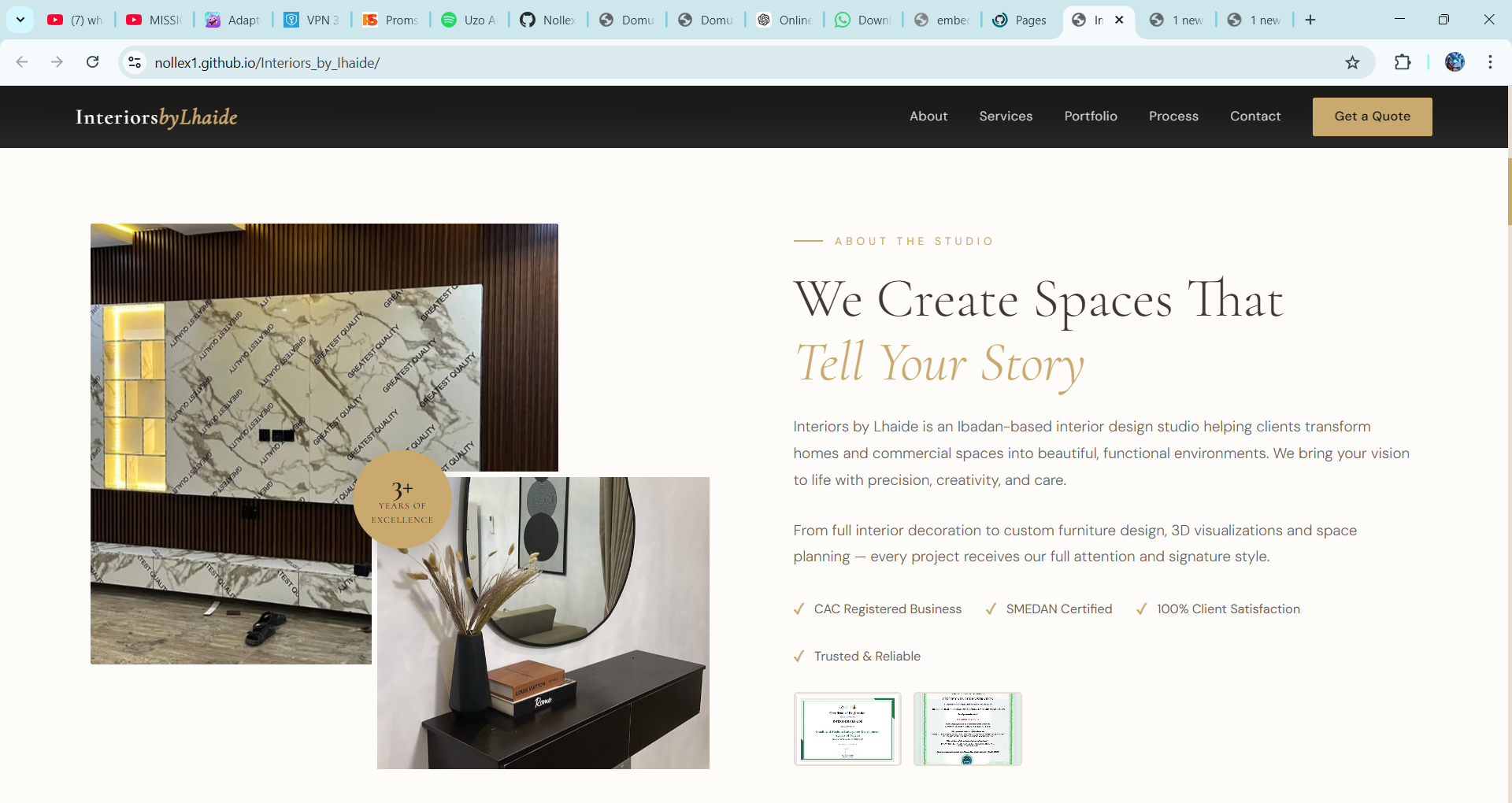Go back with the back arrow
The image size is (1512, 803).
[22, 62]
